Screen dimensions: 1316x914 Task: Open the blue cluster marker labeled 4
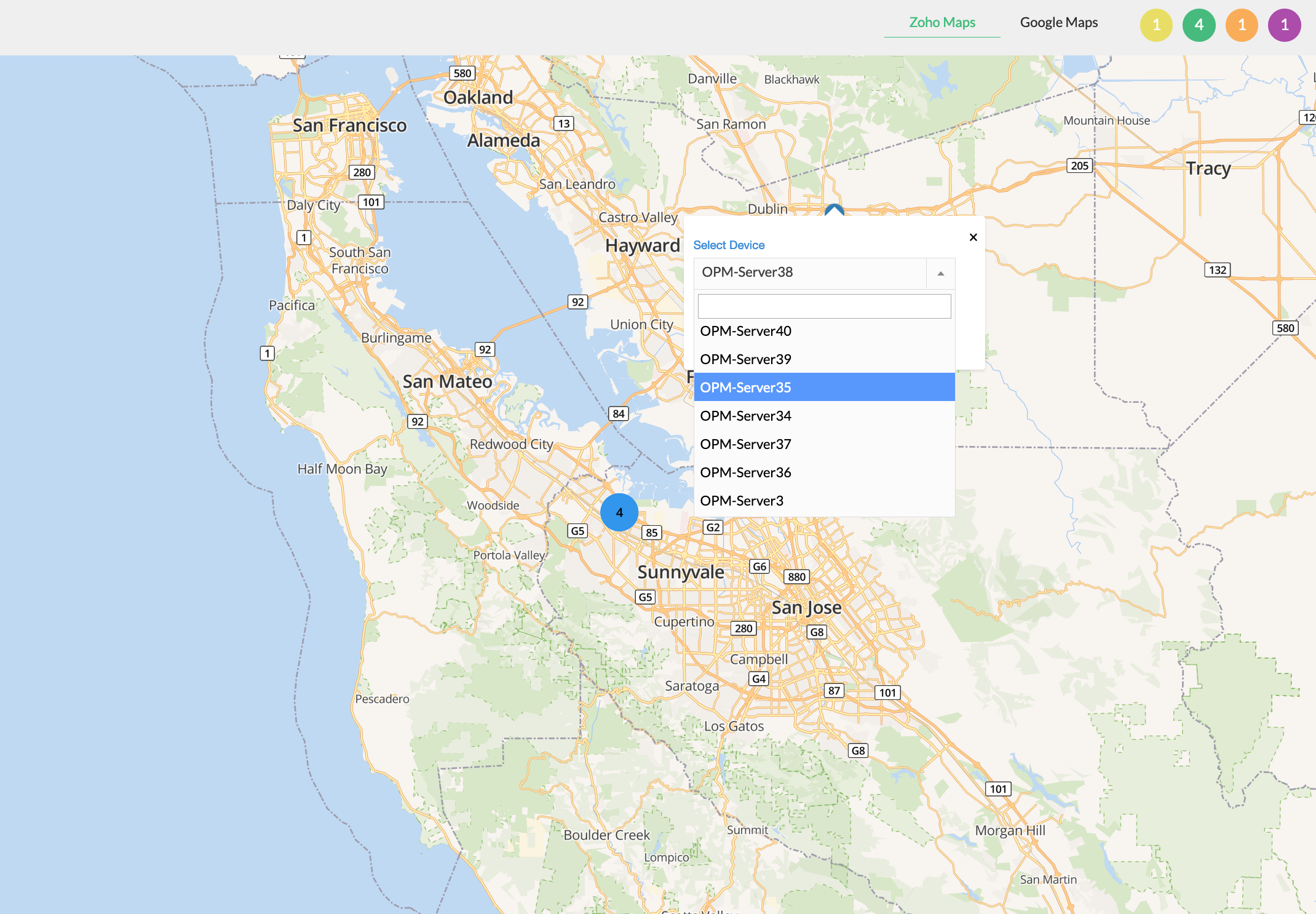coord(619,512)
